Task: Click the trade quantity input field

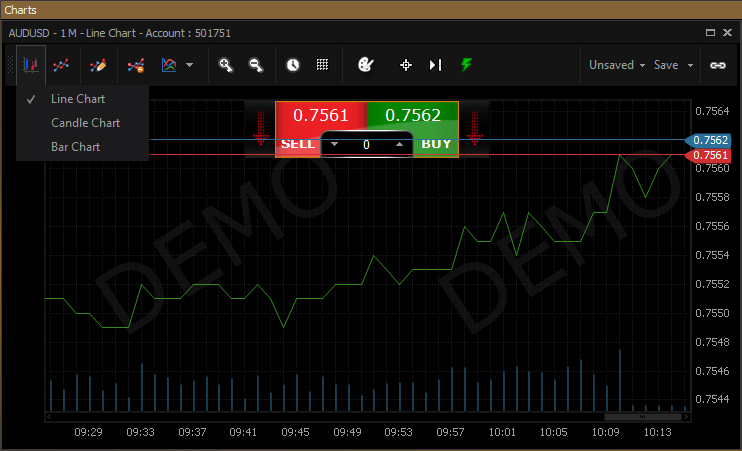Action: [x=366, y=145]
